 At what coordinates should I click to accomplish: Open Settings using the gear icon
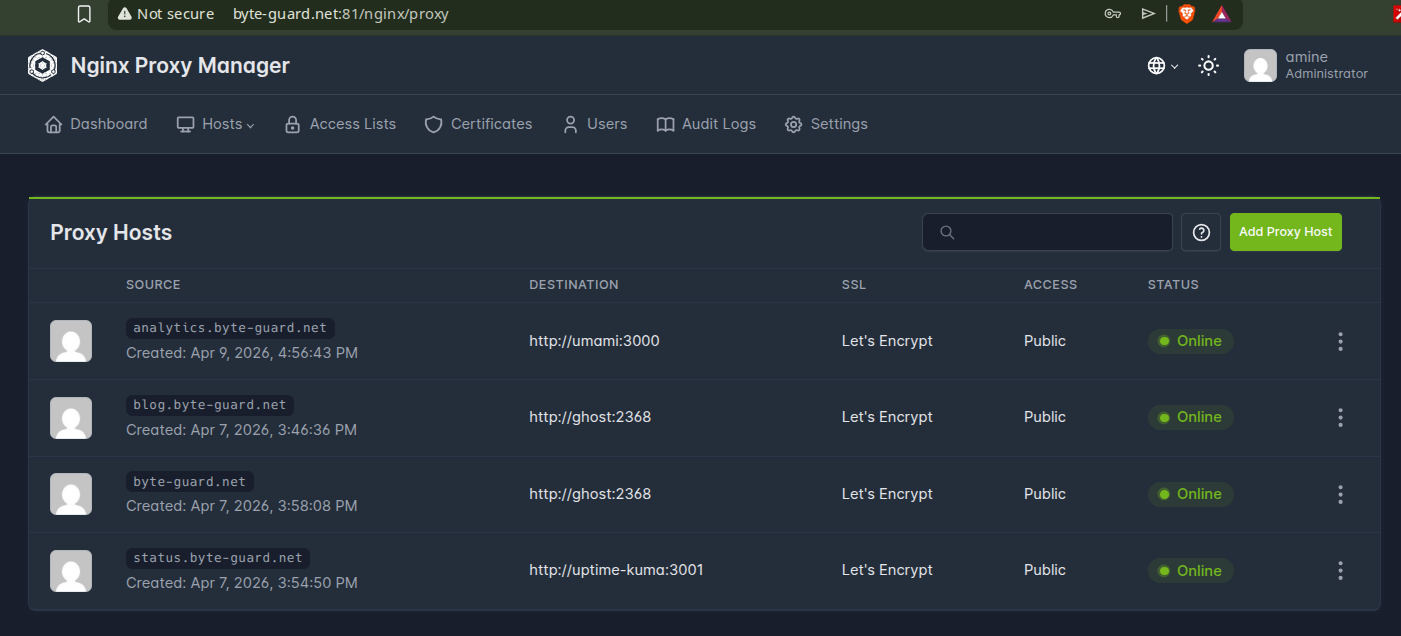(x=793, y=124)
